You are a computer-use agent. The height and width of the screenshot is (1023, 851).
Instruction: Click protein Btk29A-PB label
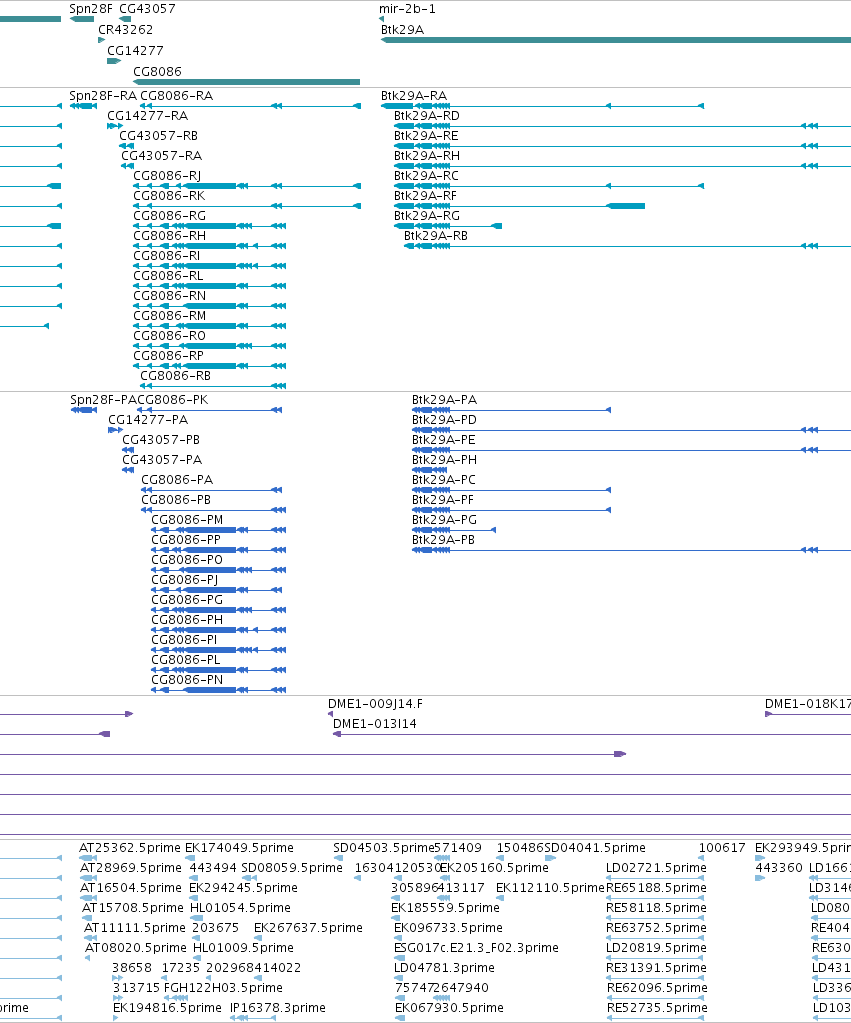[444, 540]
